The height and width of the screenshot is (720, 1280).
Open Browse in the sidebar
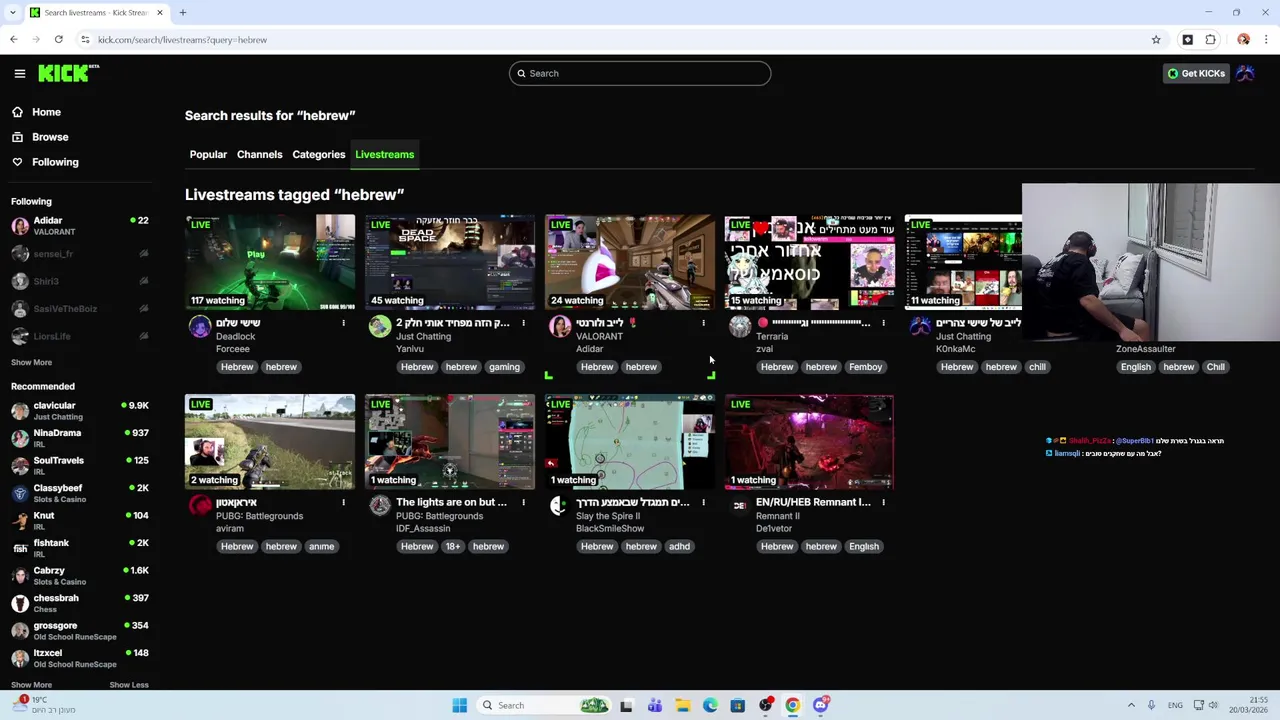(x=50, y=137)
